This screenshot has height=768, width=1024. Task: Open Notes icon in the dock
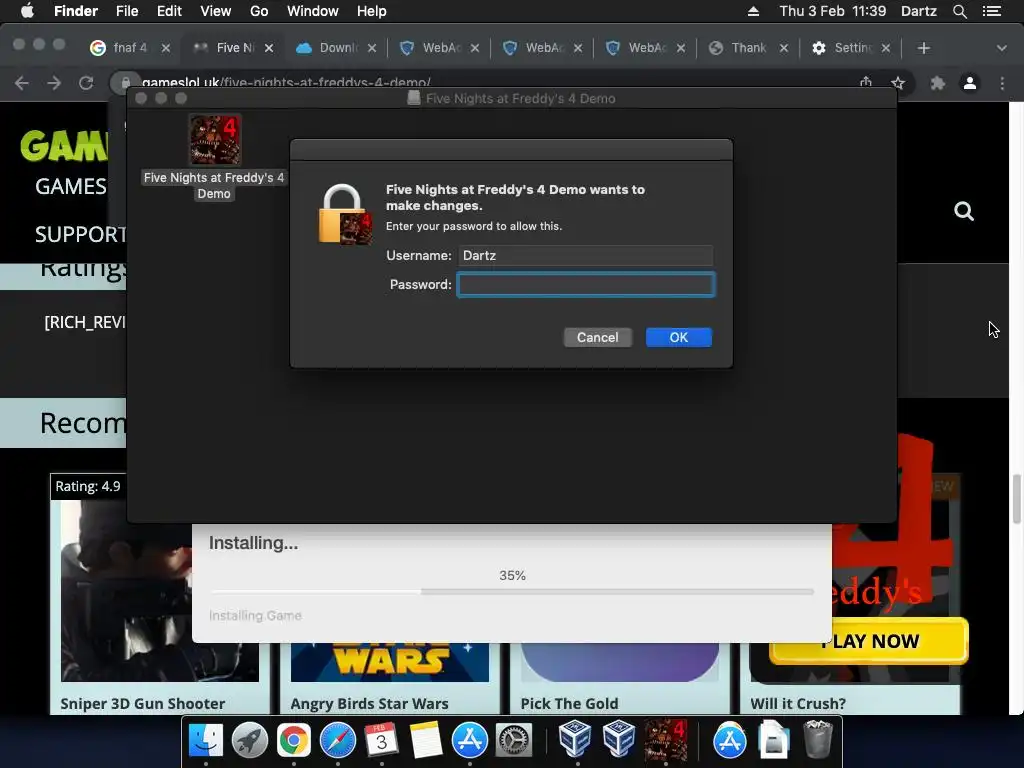[426, 741]
